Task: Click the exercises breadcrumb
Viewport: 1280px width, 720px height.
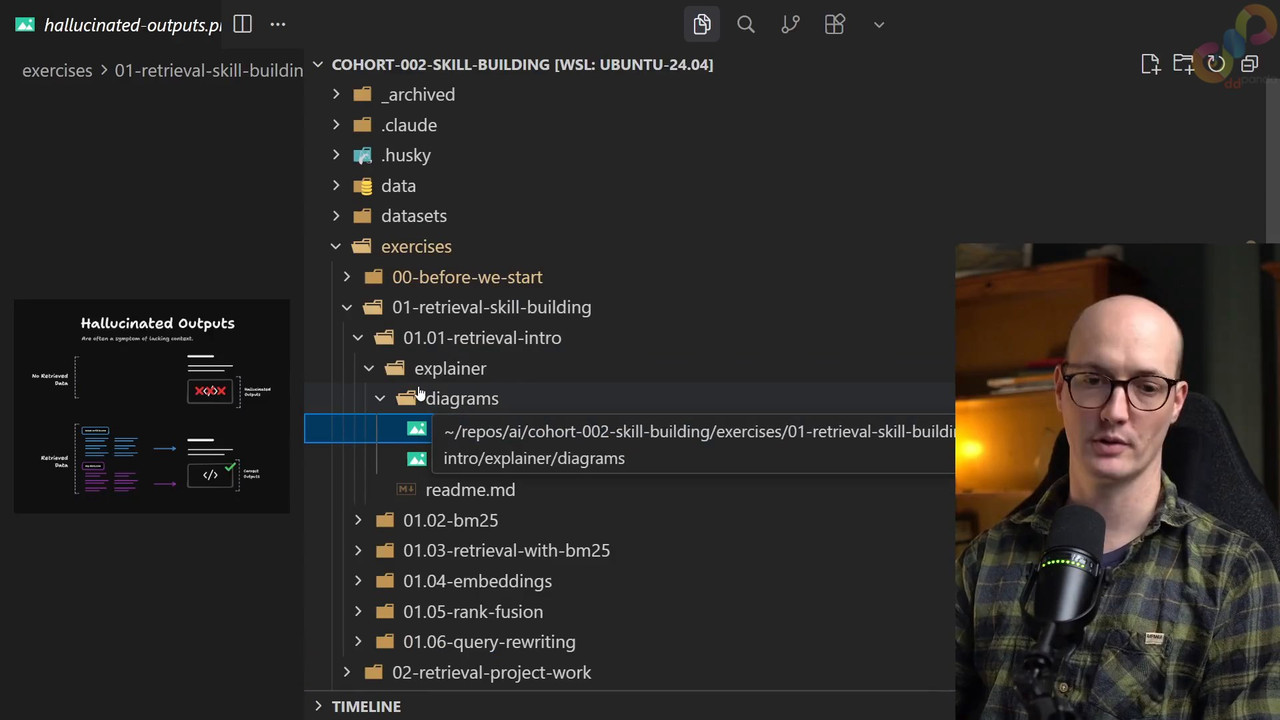Action: coord(57,70)
